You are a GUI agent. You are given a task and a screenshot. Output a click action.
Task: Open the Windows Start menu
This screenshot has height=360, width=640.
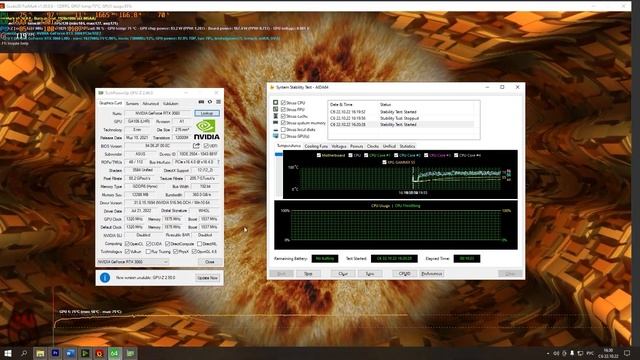(7, 353)
